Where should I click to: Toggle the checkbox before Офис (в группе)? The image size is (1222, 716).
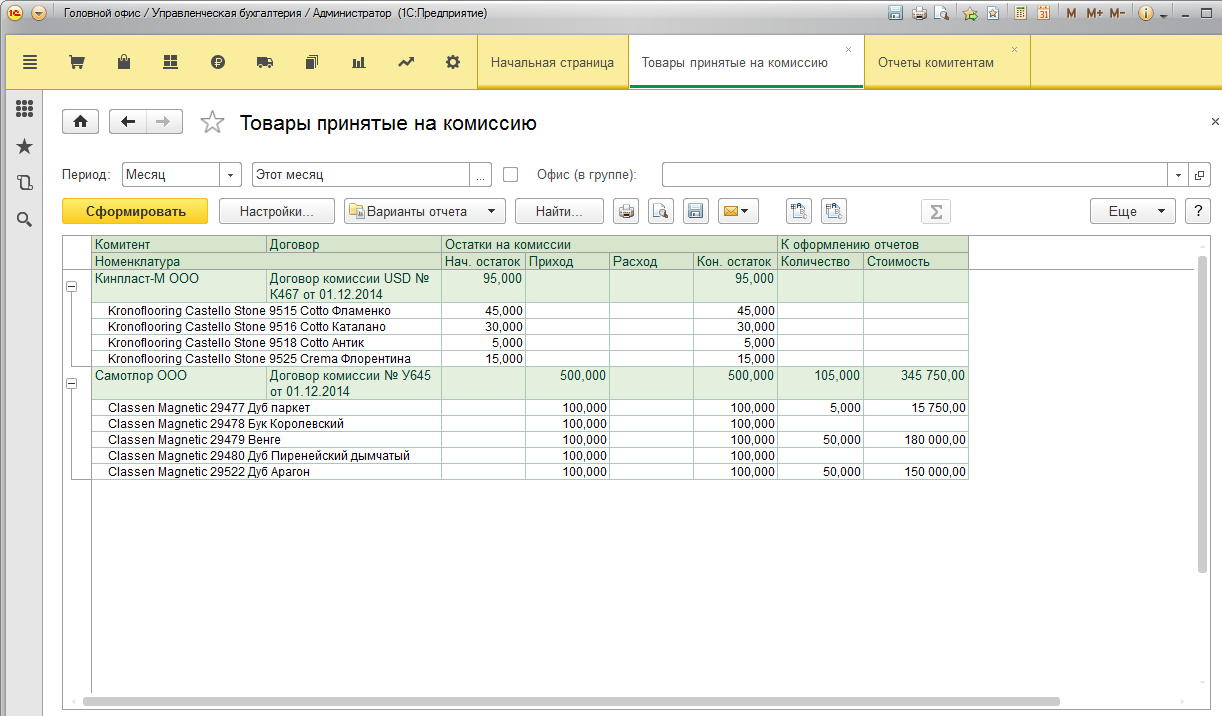pos(511,174)
